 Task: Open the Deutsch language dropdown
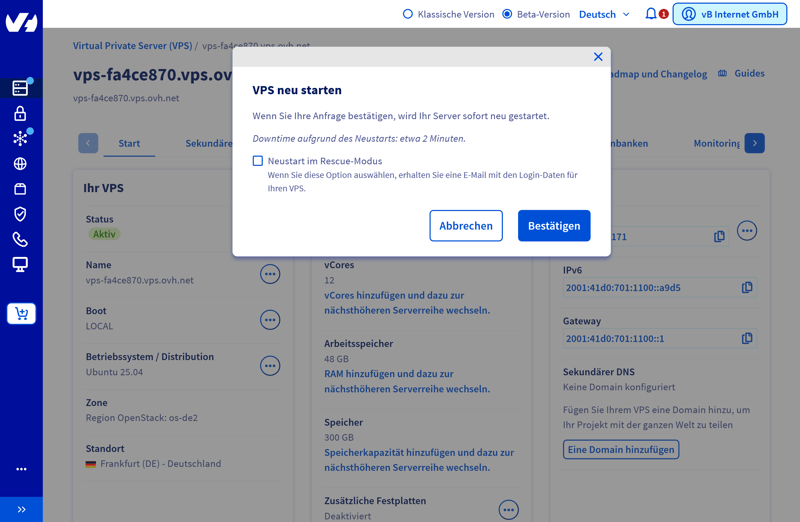604,14
